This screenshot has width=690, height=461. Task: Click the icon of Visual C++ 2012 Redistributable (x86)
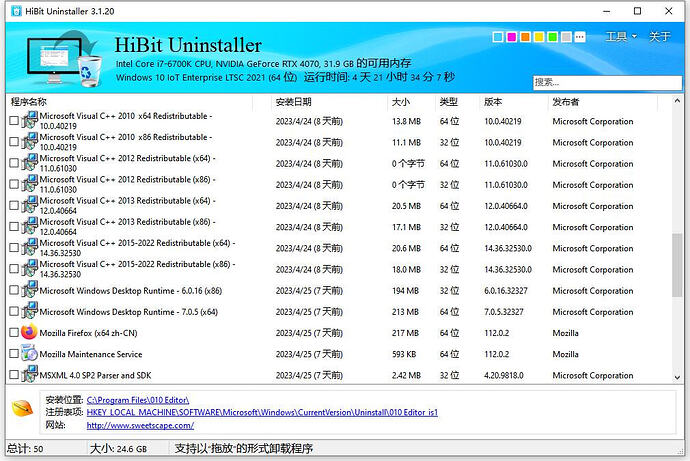[x=30, y=183]
